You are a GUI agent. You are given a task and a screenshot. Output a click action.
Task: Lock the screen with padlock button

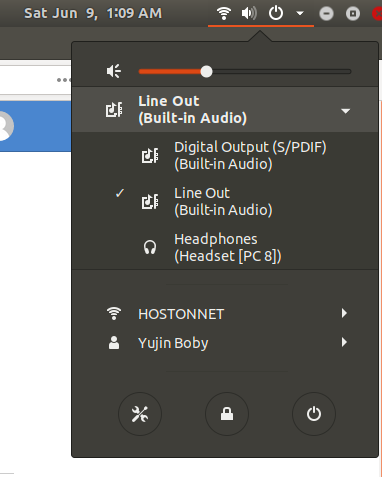coord(227,414)
